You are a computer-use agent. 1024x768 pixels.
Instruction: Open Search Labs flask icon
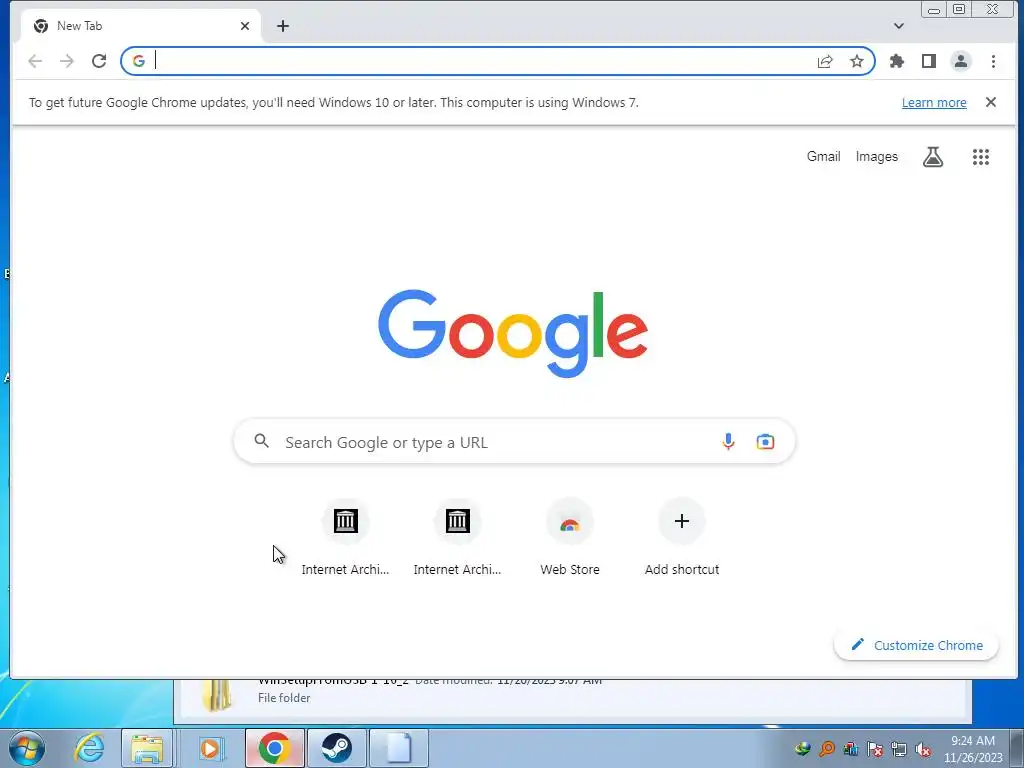(x=933, y=157)
